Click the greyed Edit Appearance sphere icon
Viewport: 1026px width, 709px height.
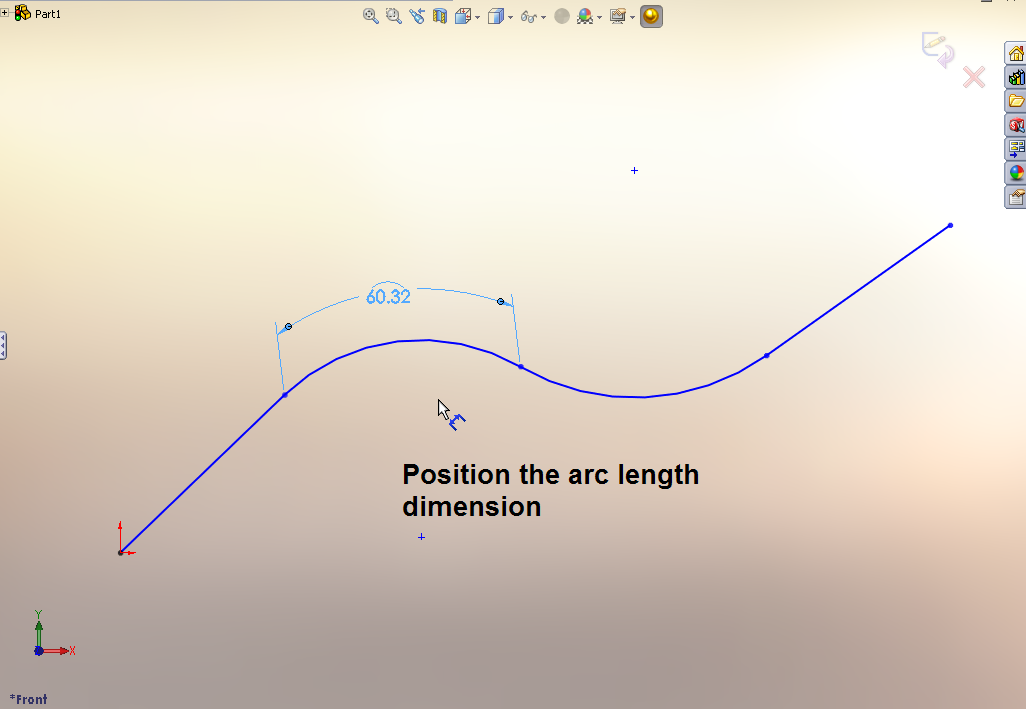(561, 16)
